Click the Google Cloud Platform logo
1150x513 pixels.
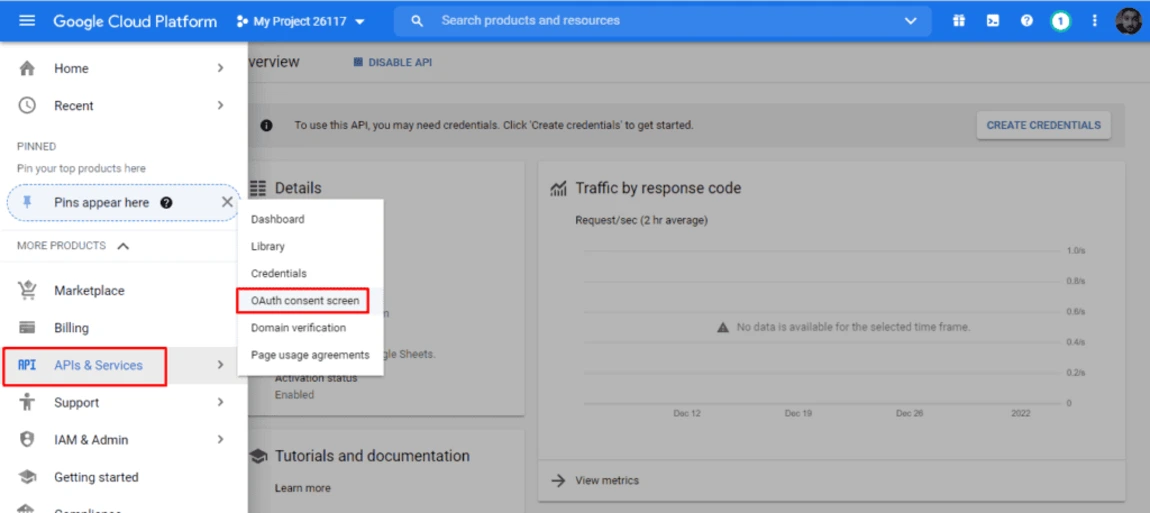point(135,21)
